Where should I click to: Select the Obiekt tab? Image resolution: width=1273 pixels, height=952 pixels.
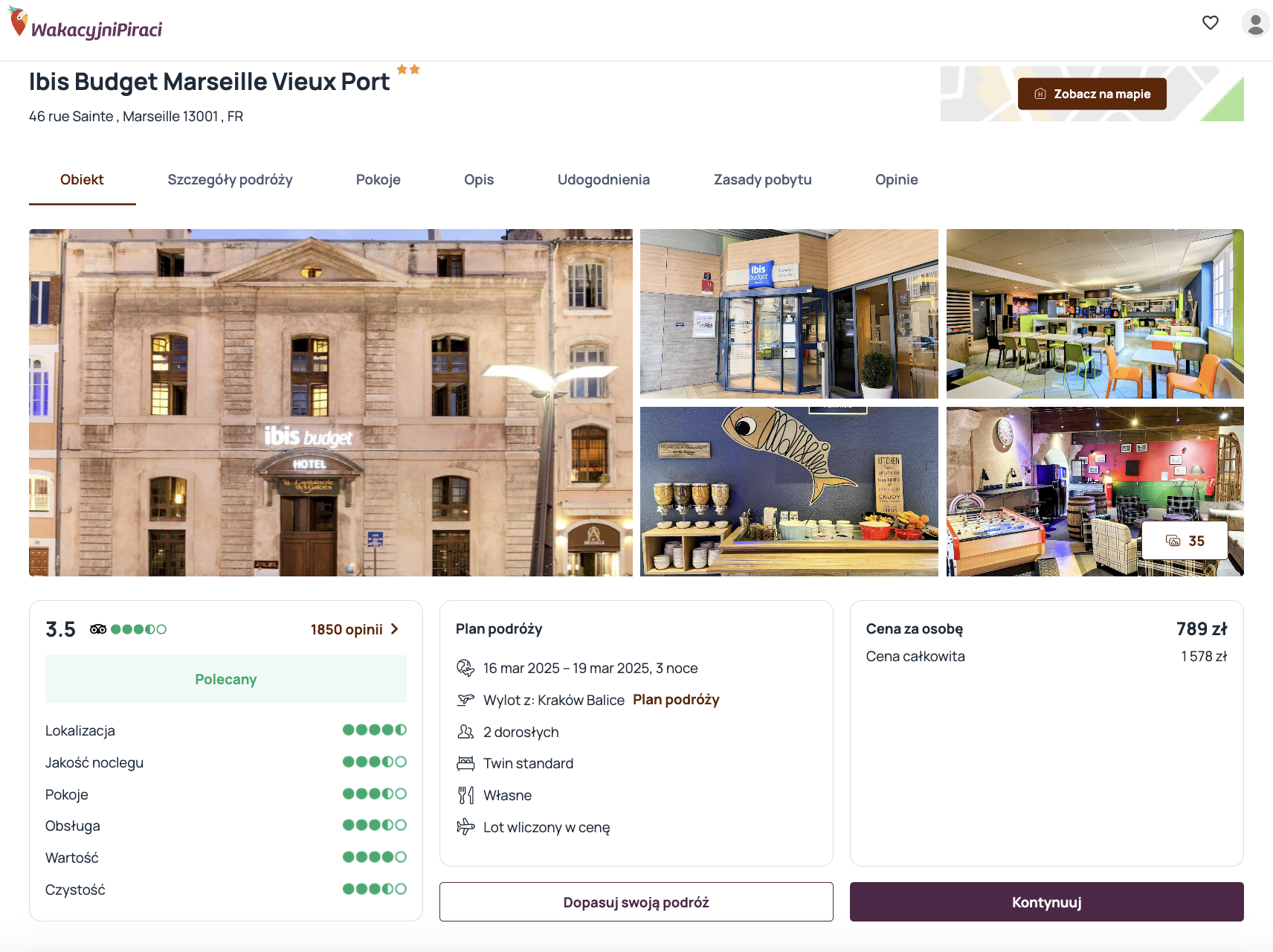point(82,179)
